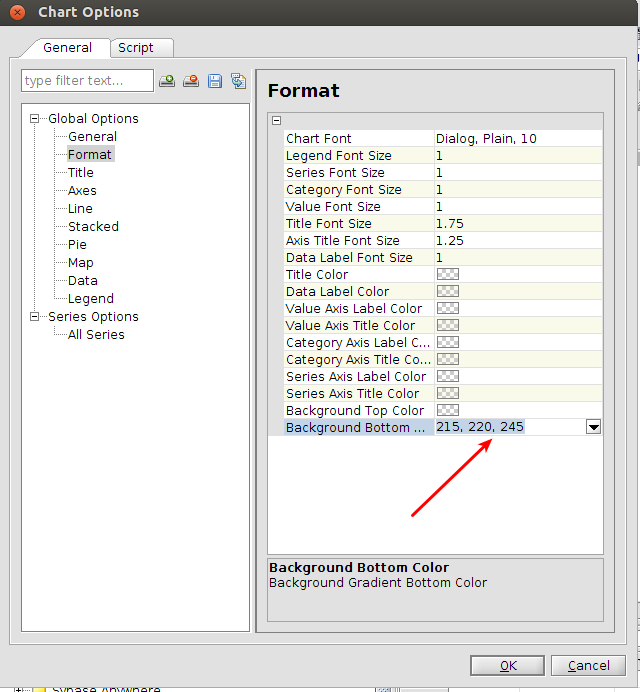Select the Title Font Size property label
640x692 pixels.
pos(328,223)
